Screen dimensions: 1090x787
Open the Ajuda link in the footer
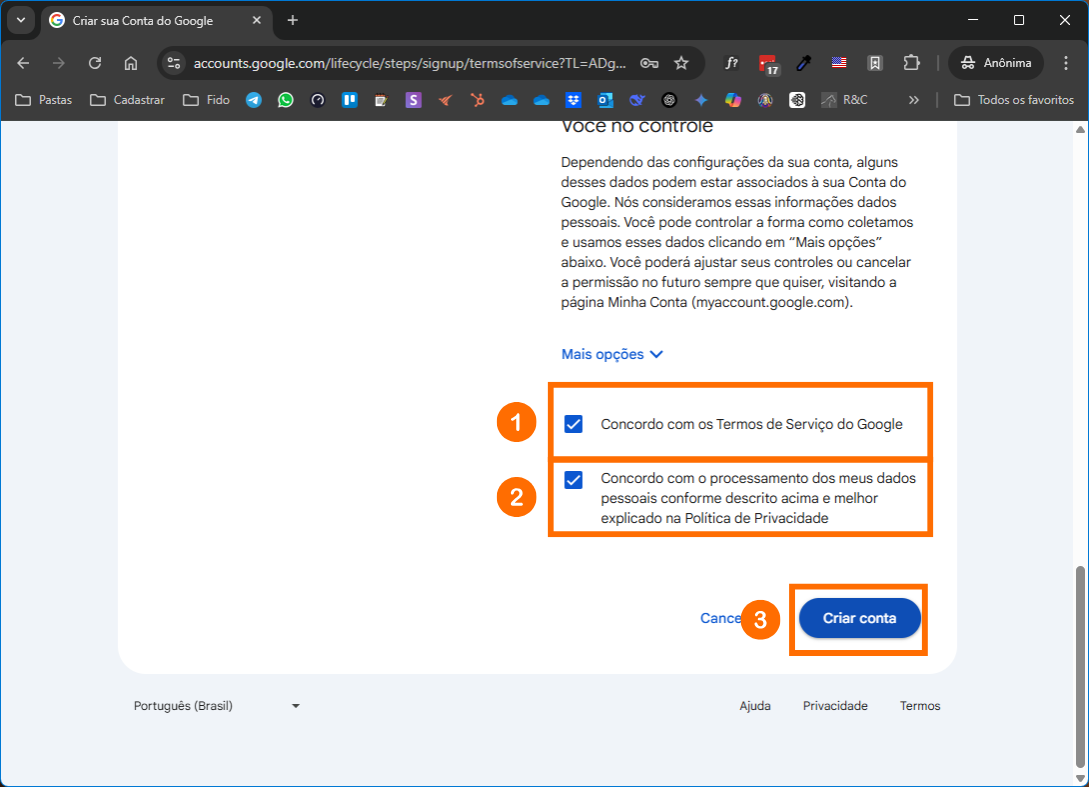[755, 706]
